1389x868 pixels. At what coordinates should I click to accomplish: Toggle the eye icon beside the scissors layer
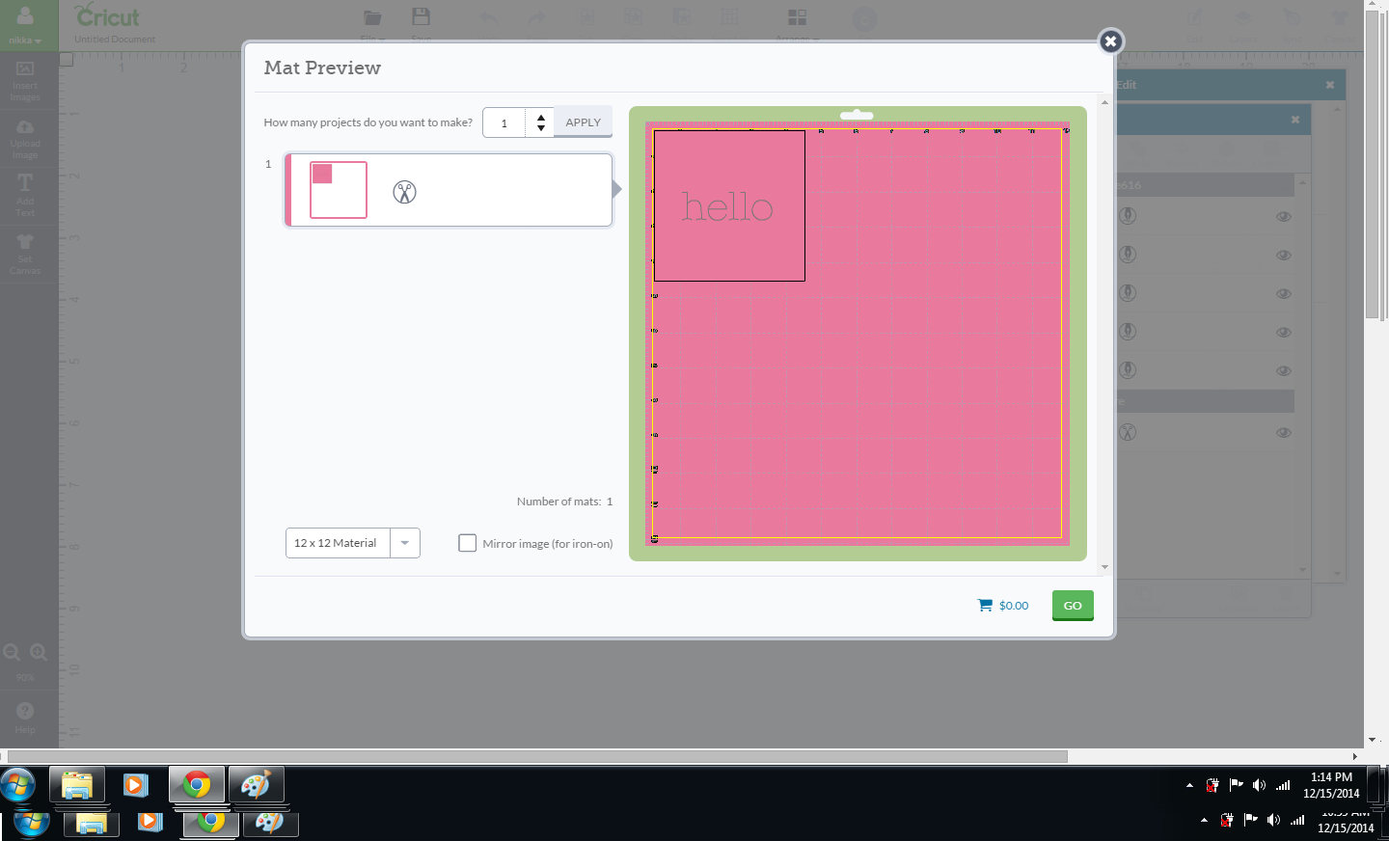point(1283,432)
